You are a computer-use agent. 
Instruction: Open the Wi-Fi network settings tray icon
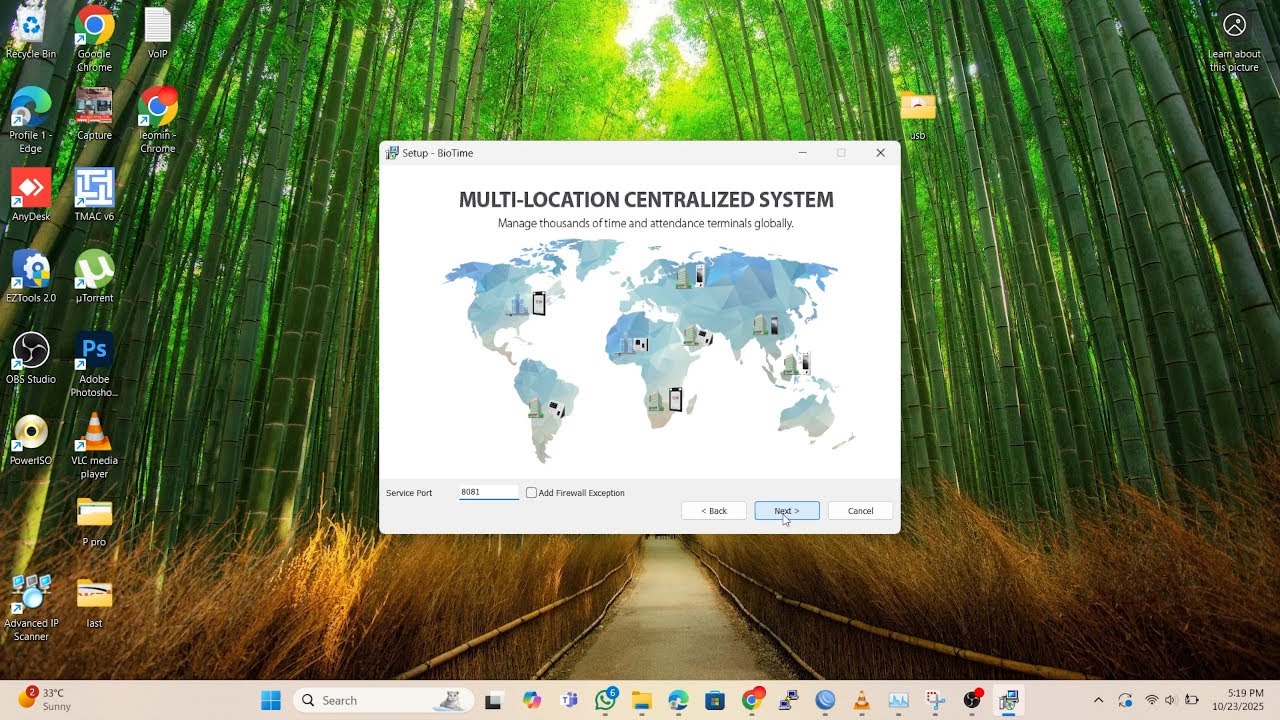pos(1151,700)
